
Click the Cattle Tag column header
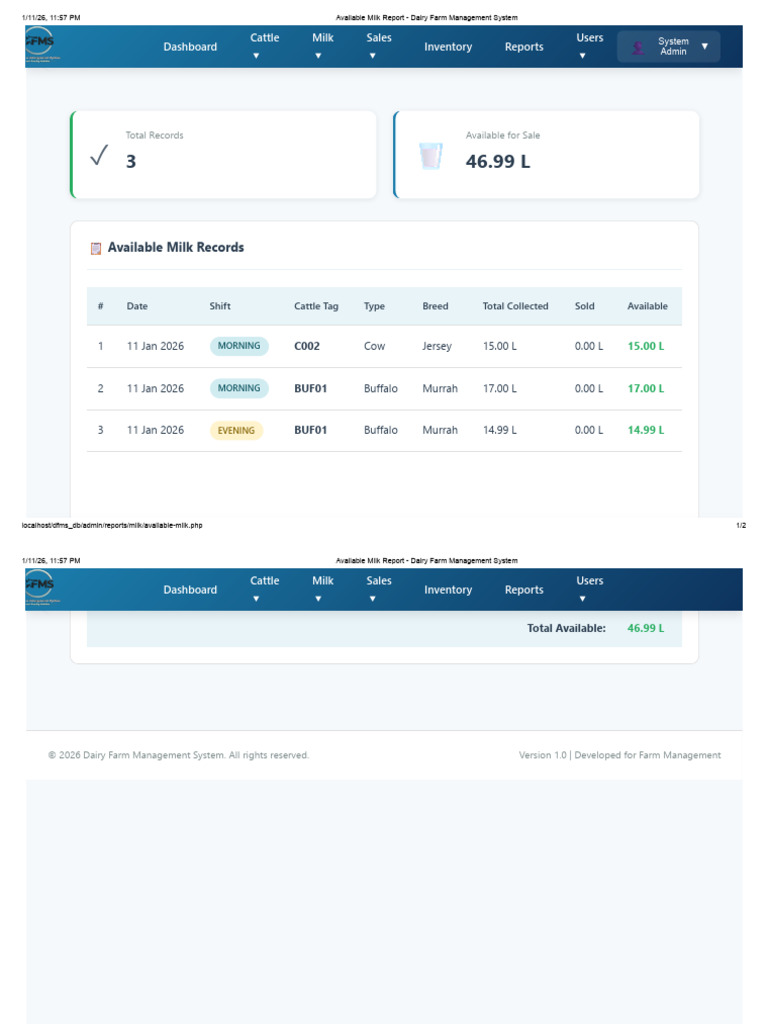(316, 306)
